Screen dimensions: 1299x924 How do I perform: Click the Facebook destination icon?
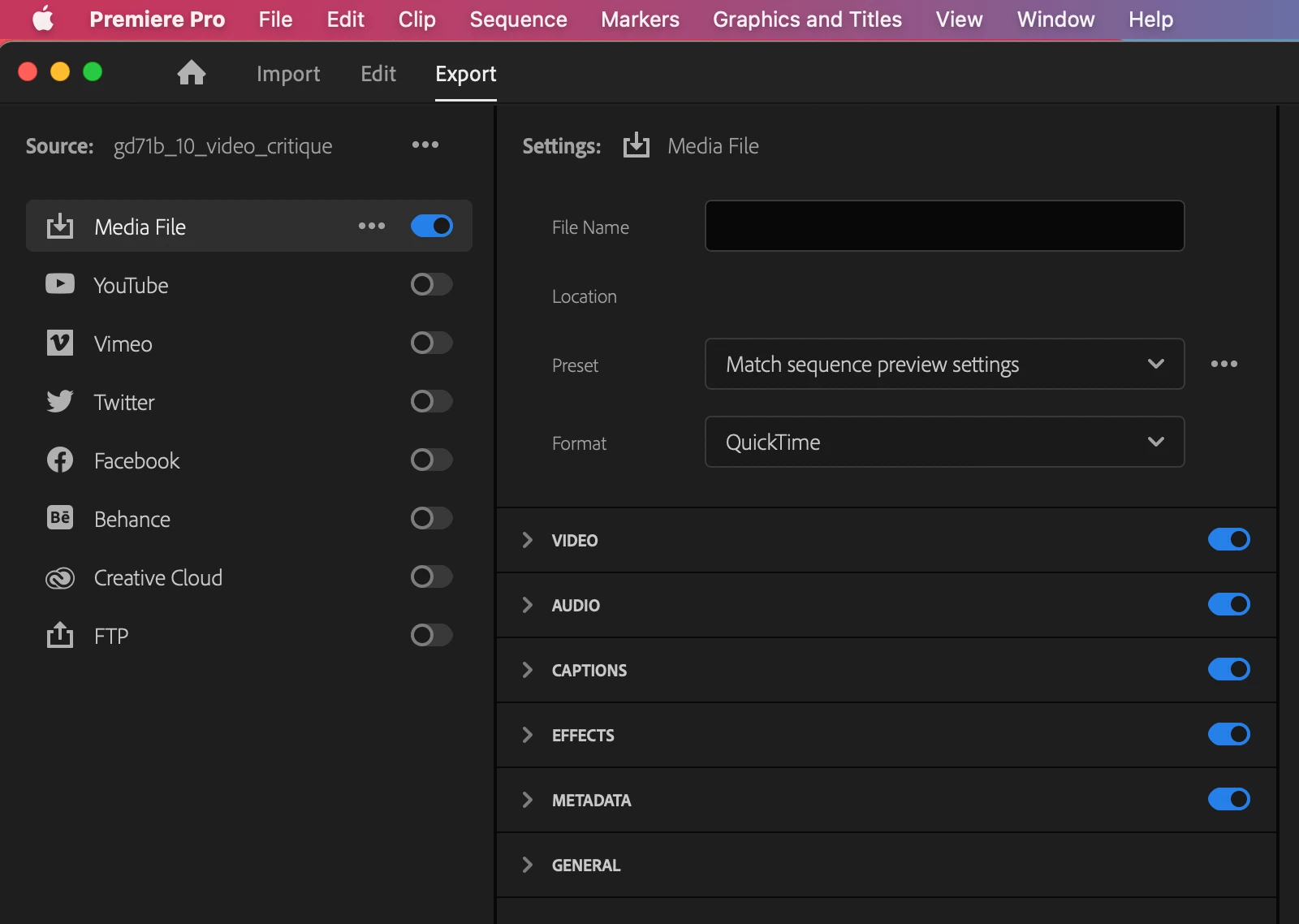click(60, 460)
